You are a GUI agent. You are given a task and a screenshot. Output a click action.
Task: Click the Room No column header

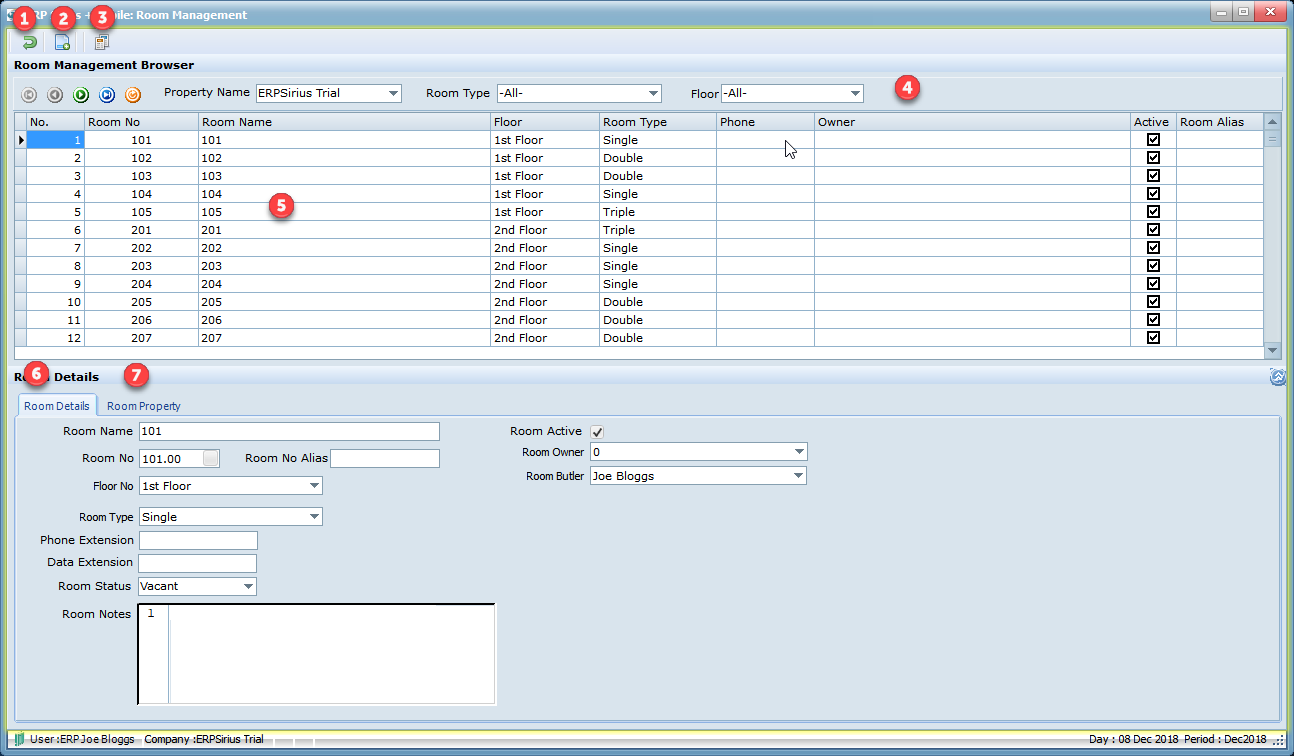click(141, 122)
